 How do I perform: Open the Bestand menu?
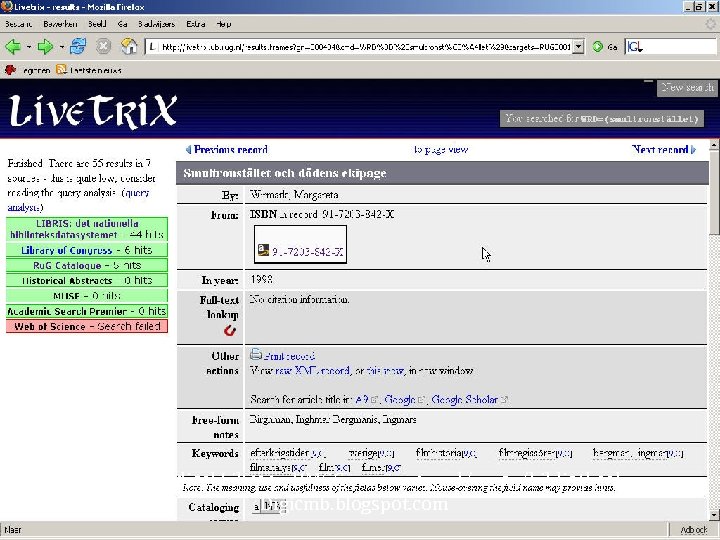(x=18, y=24)
